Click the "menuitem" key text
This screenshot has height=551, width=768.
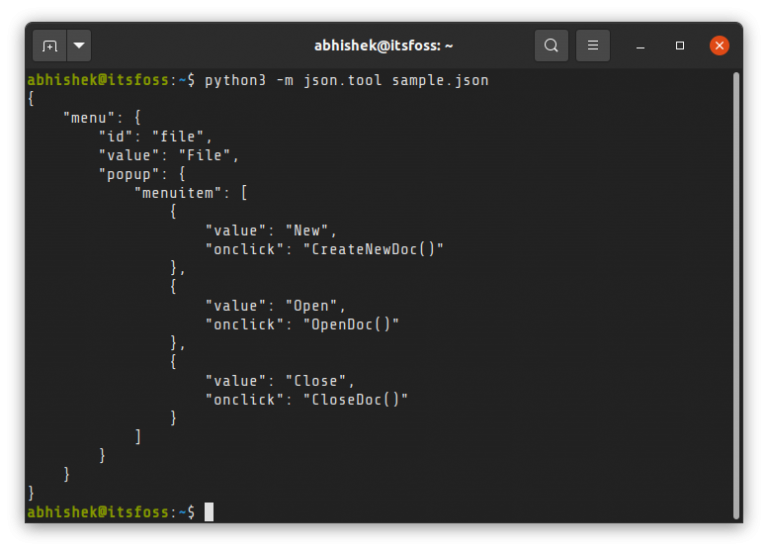click(x=177, y=192)
